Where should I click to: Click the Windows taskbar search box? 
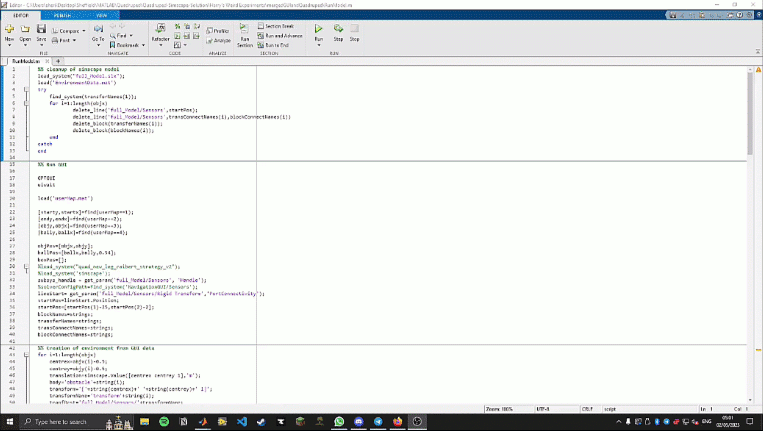click(x=60, y=422)
